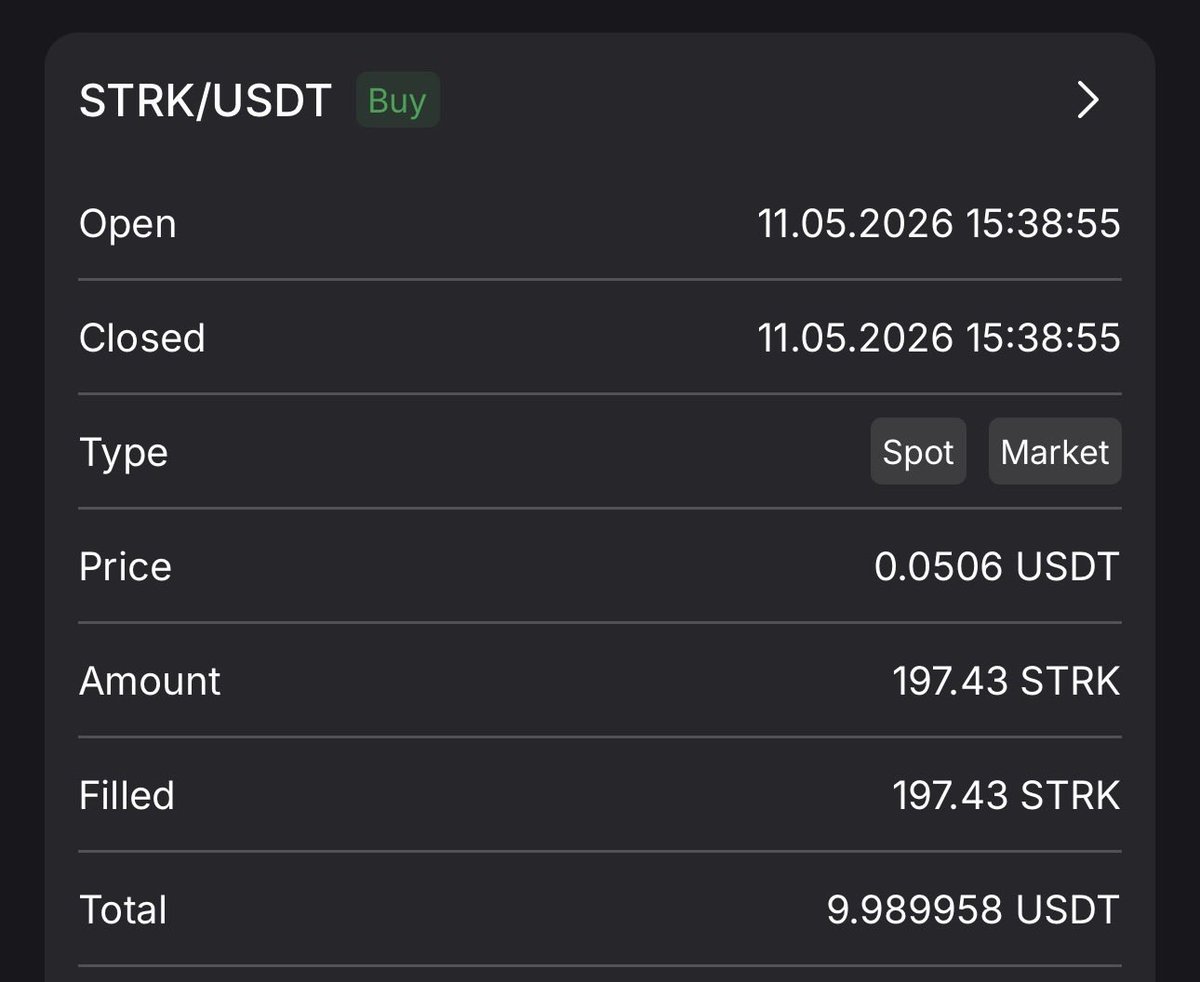
Task: Tap the Total value 9.989958 USDT
Action: (x=973, y=910)
